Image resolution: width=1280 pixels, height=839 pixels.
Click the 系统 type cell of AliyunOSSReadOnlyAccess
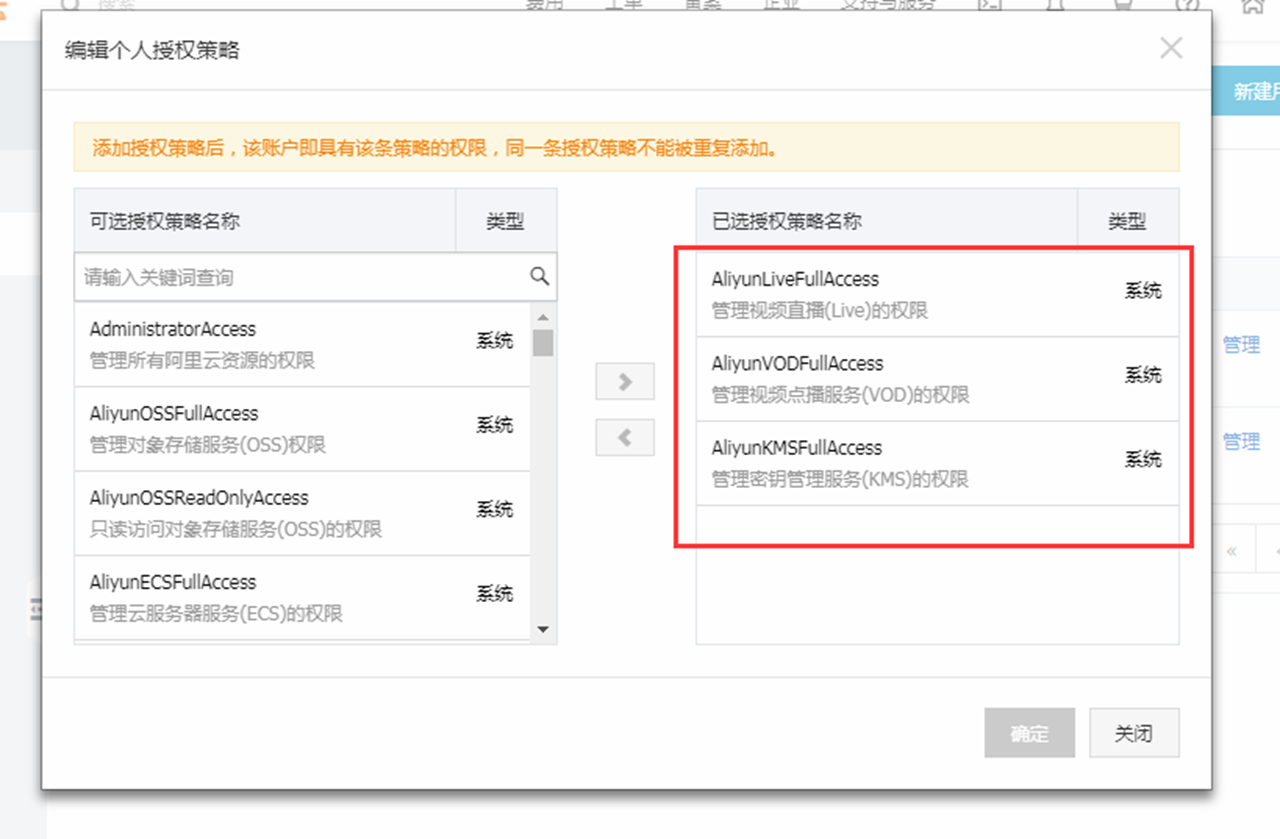coord(494,509)
